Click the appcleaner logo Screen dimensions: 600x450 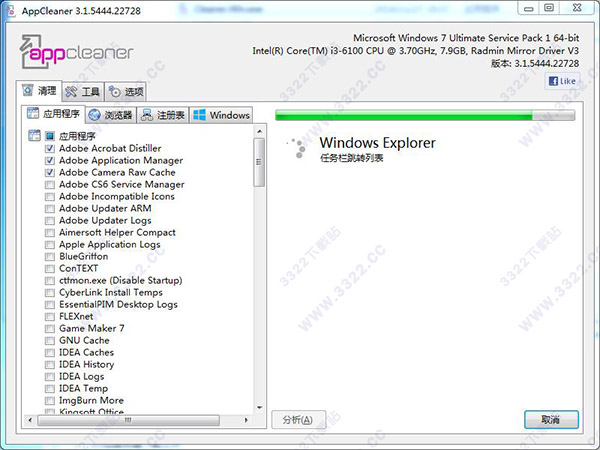tap(76, 52)
